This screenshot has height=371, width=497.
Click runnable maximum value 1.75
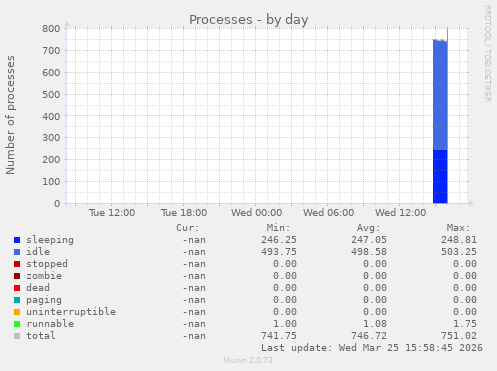tap(465, 324)
